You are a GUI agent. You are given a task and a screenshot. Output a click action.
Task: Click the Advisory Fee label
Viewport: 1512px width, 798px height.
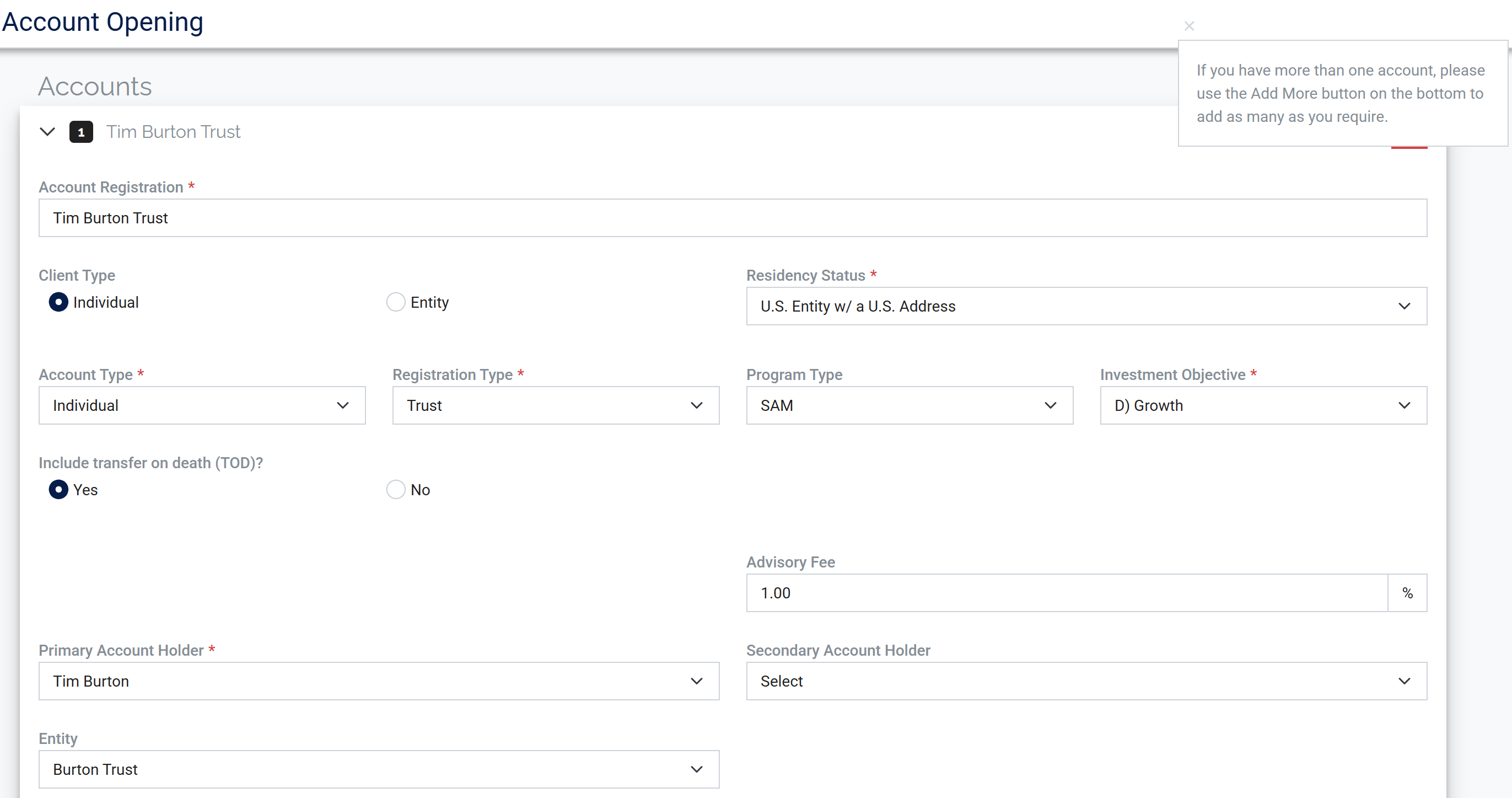[x=790, y=562]
